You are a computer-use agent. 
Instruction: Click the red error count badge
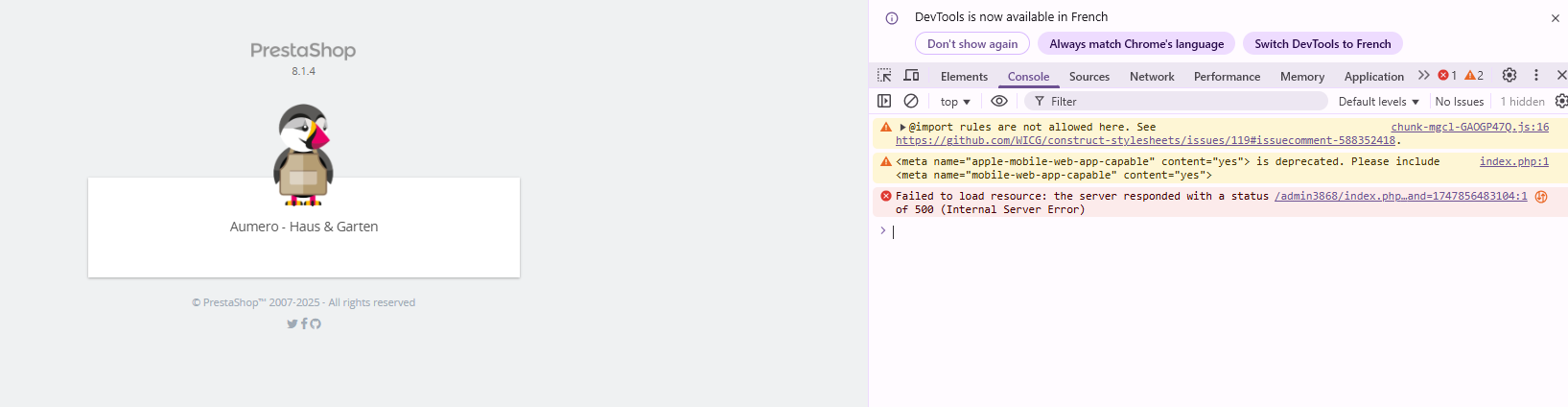1447,75
